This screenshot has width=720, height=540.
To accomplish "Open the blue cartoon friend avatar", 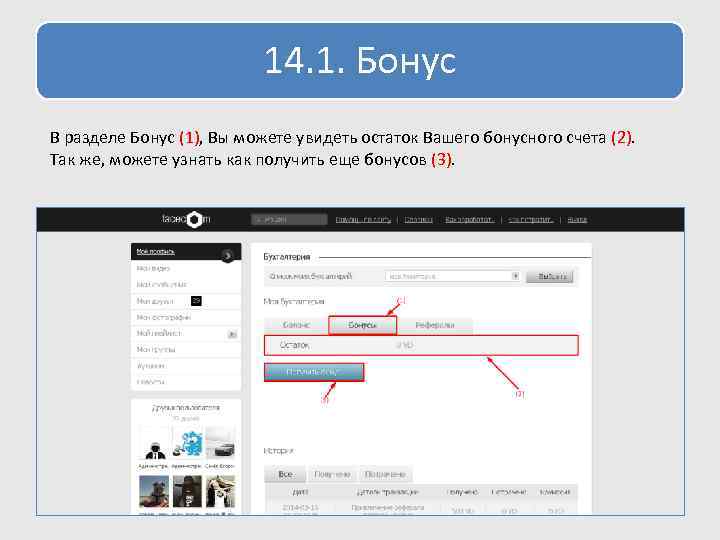I will [x=187, y=444].
